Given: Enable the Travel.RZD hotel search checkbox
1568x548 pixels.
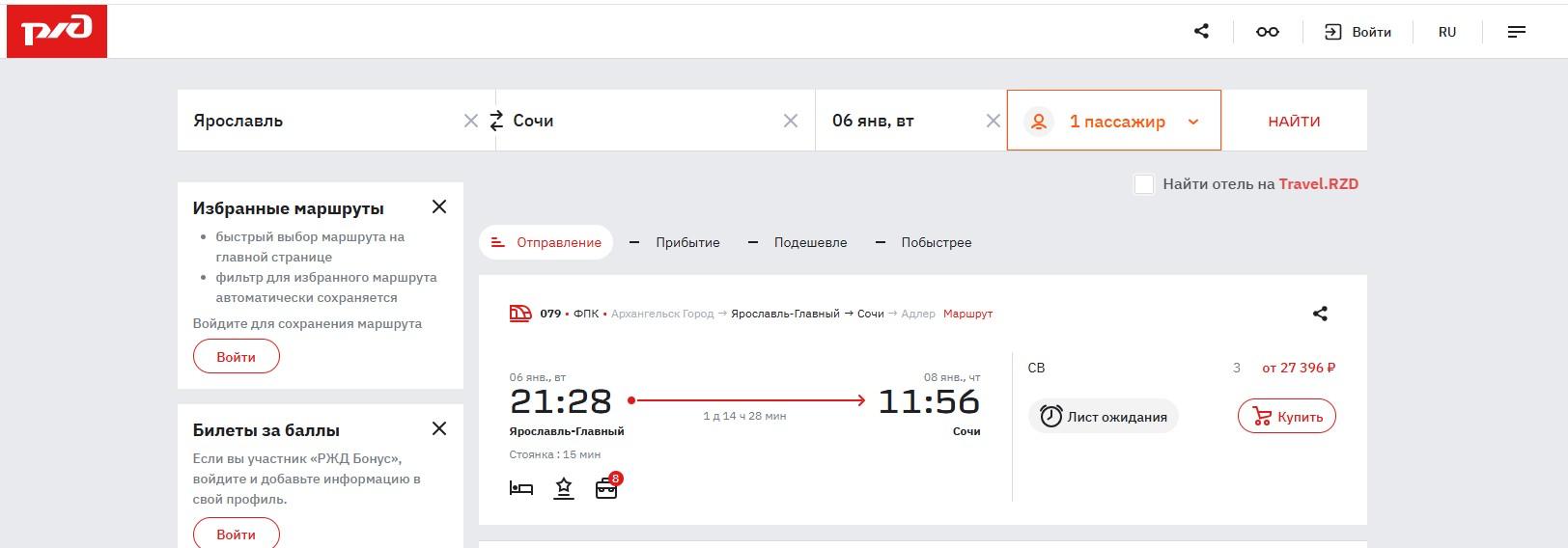Looking at the screenshot, I should 1144,184.
